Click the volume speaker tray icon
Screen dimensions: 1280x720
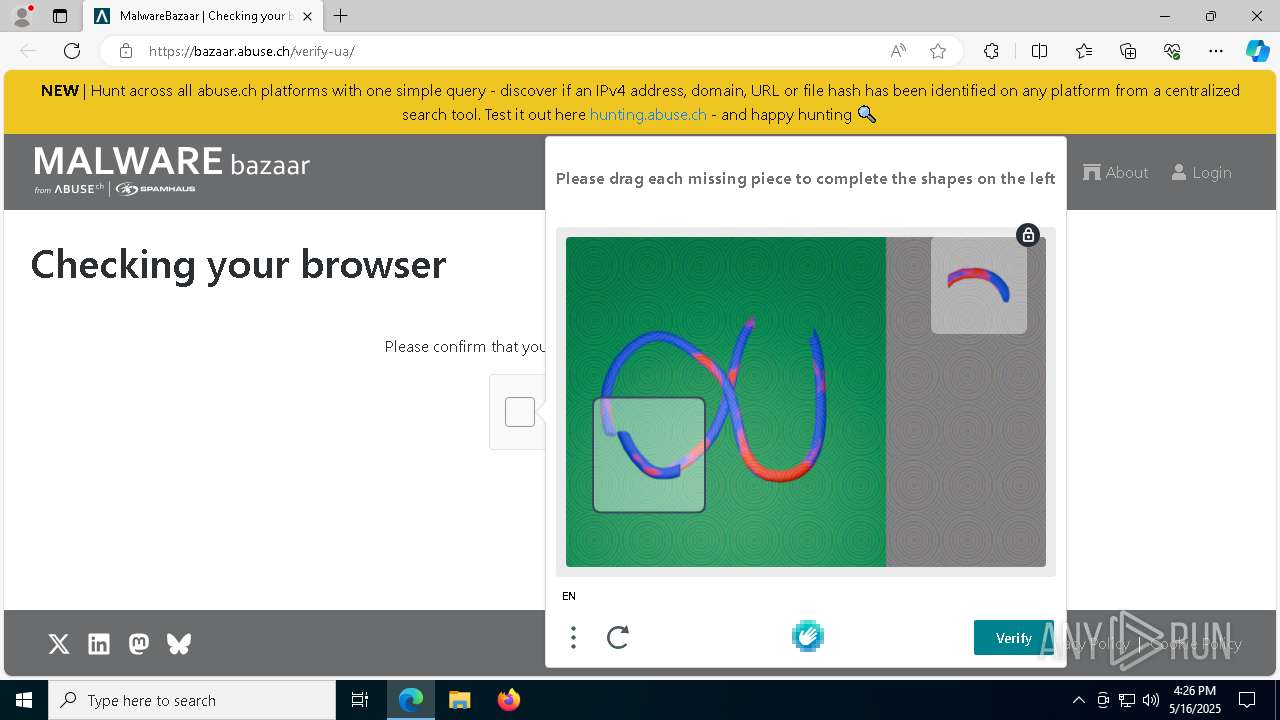[1151, 700]
